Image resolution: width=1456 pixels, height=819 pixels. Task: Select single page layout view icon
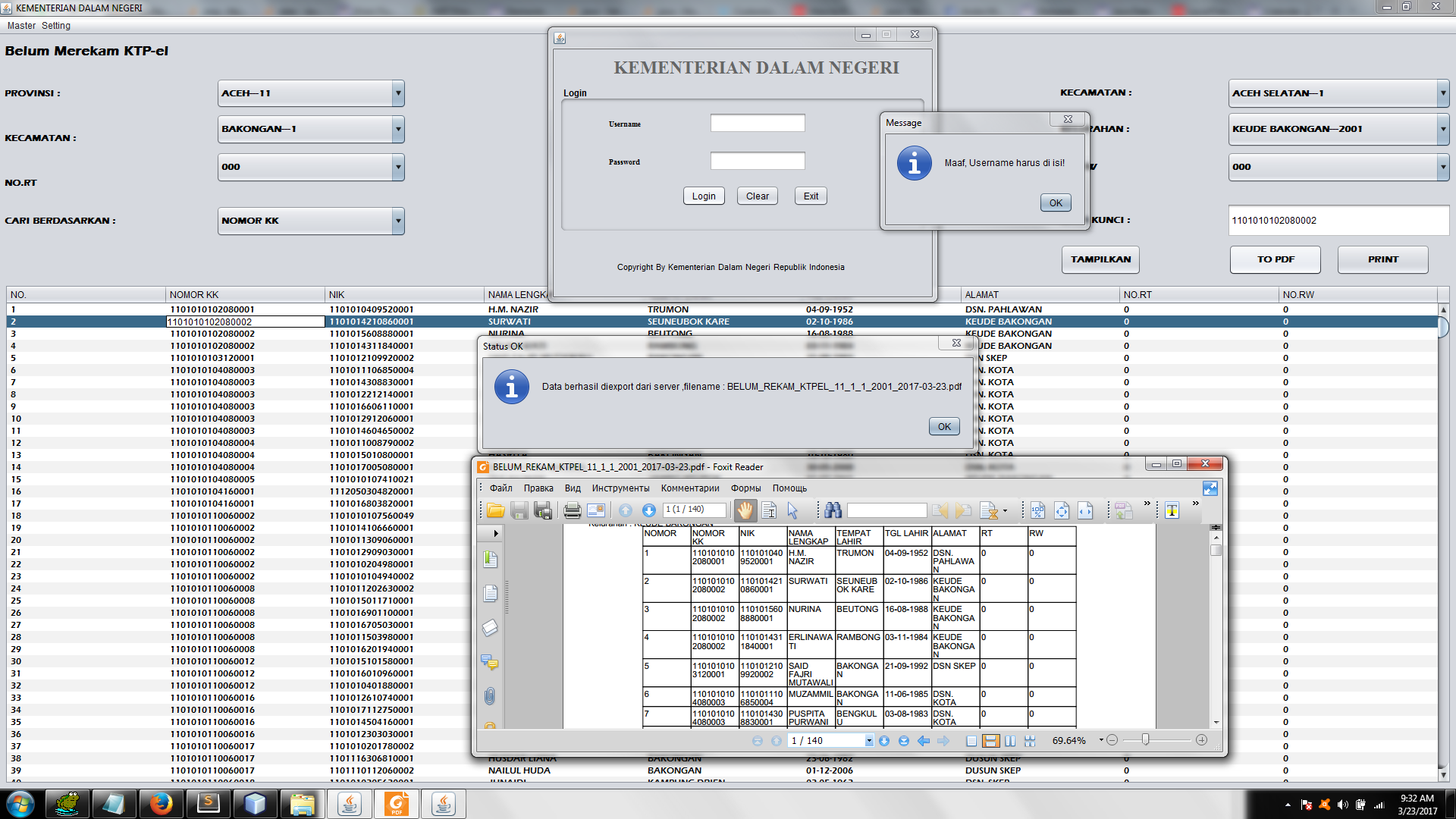(971, 741)
